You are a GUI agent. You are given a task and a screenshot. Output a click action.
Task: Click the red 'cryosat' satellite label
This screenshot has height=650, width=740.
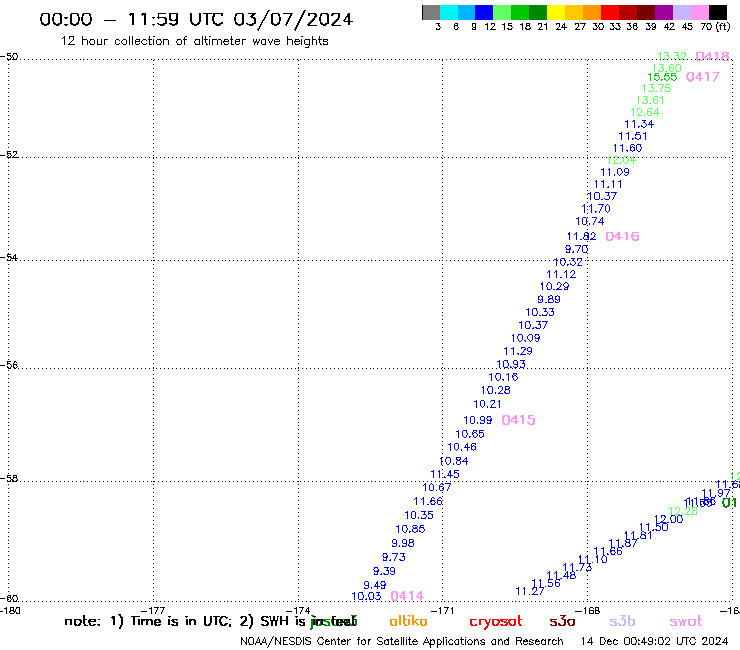[496, 622]
